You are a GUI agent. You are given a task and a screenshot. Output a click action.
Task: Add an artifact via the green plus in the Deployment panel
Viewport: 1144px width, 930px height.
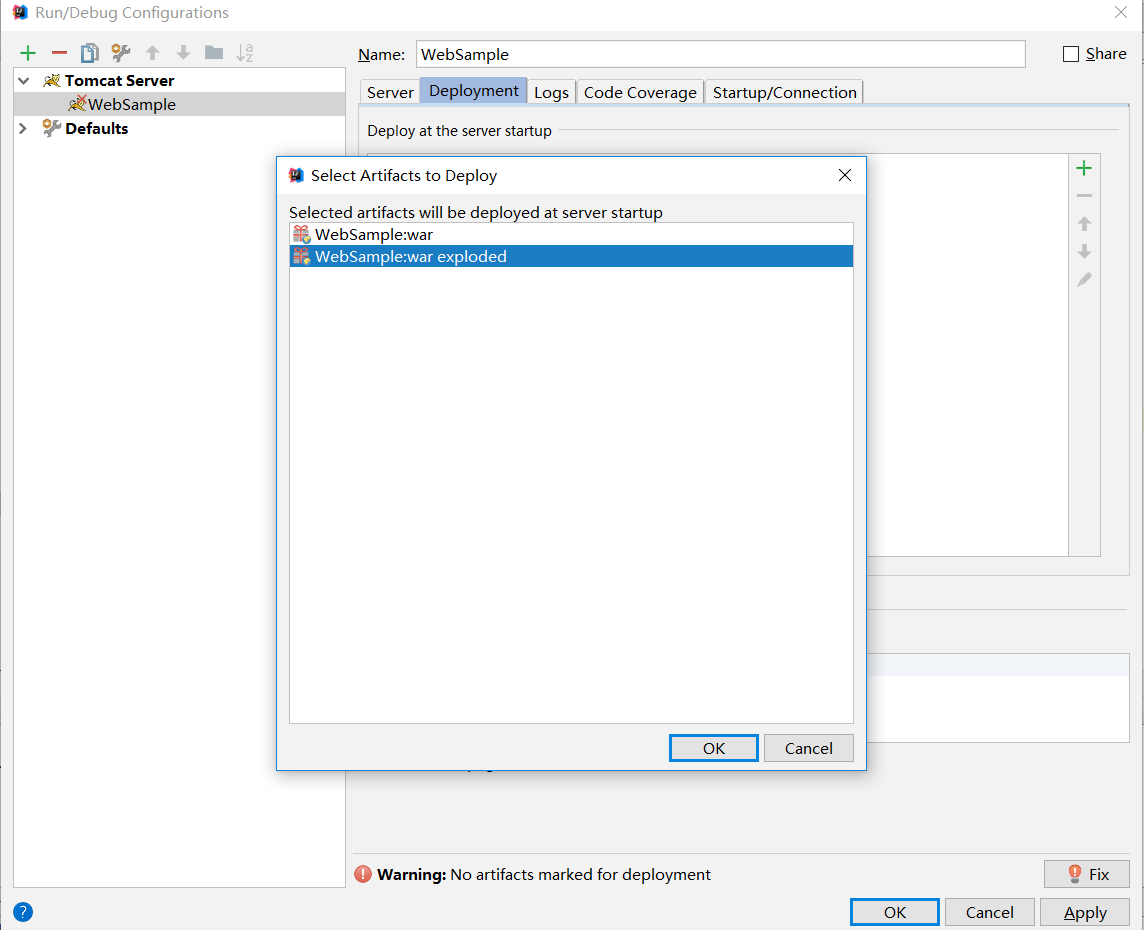[1084, 168]
